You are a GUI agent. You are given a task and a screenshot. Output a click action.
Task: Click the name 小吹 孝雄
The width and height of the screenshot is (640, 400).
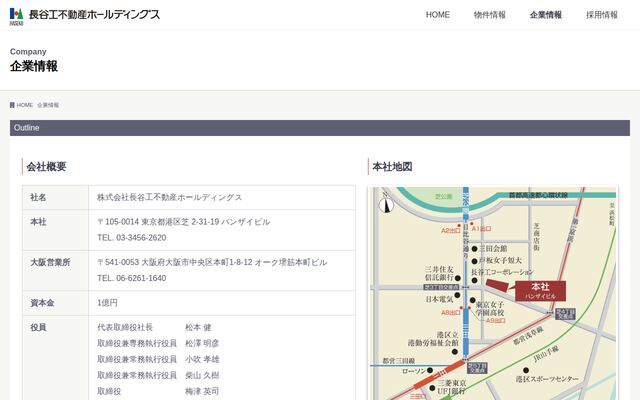202,359
